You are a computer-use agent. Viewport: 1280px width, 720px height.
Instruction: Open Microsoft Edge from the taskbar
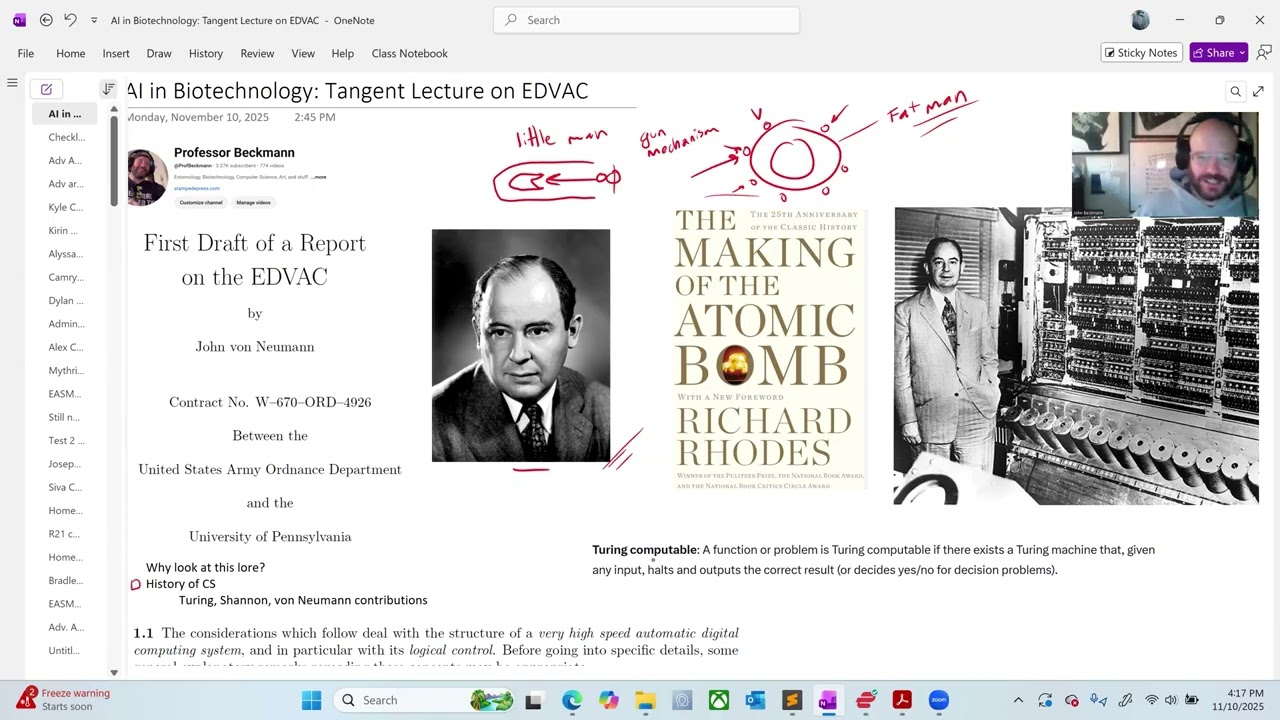click(x=571, y=700)
